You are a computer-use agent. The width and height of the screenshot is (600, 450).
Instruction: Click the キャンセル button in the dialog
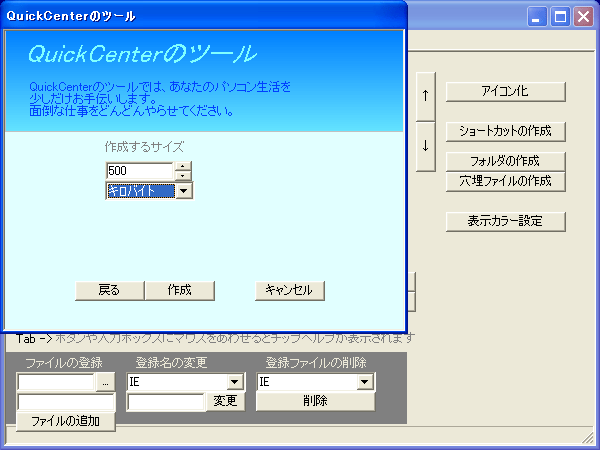pos(290,290)
